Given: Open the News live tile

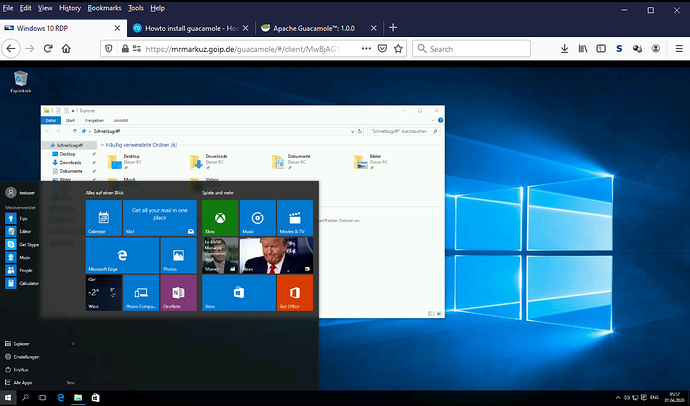Looking at the screenshot, I should point(276,256).
